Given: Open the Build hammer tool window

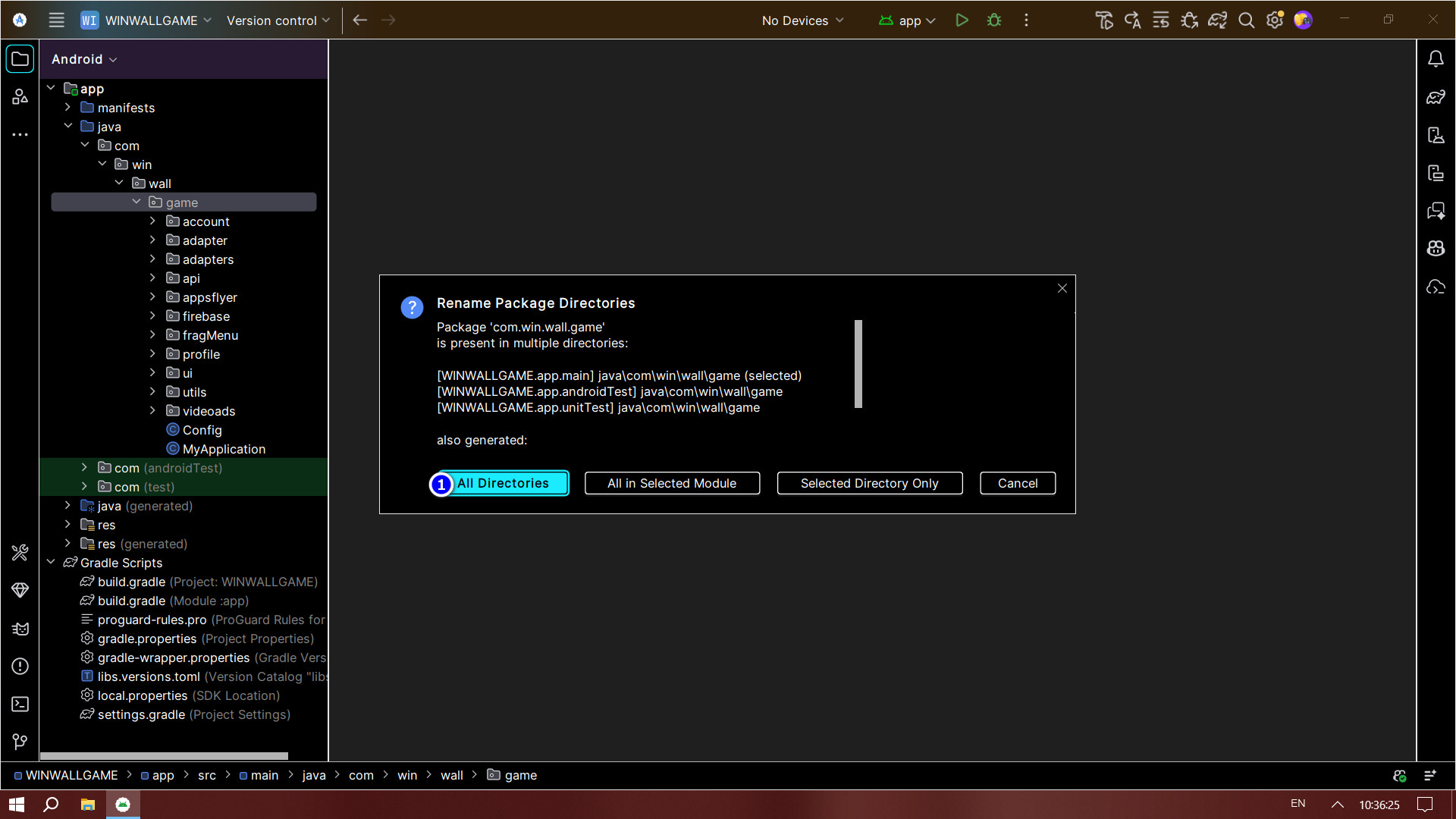Looking at the screenshot, I should click(20, 553).
